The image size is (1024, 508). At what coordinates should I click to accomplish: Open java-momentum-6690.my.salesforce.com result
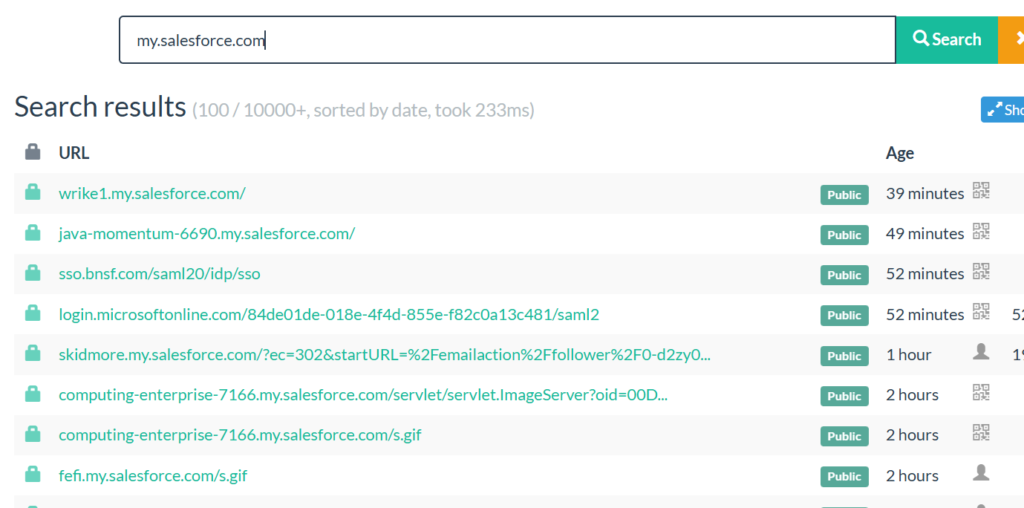pos(207,234)
